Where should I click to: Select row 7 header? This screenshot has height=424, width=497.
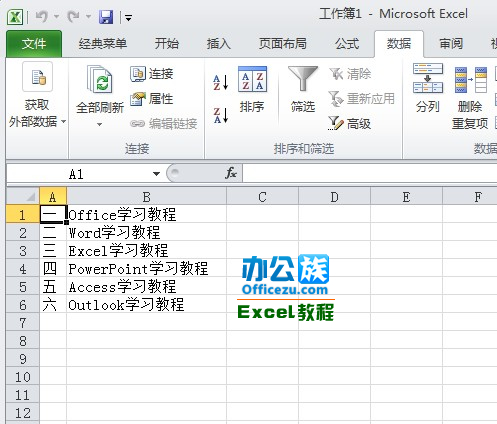[23, 323]
